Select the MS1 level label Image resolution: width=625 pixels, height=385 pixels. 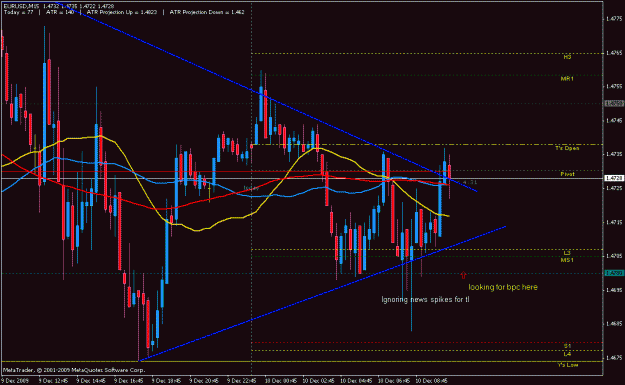click(567, 260)
